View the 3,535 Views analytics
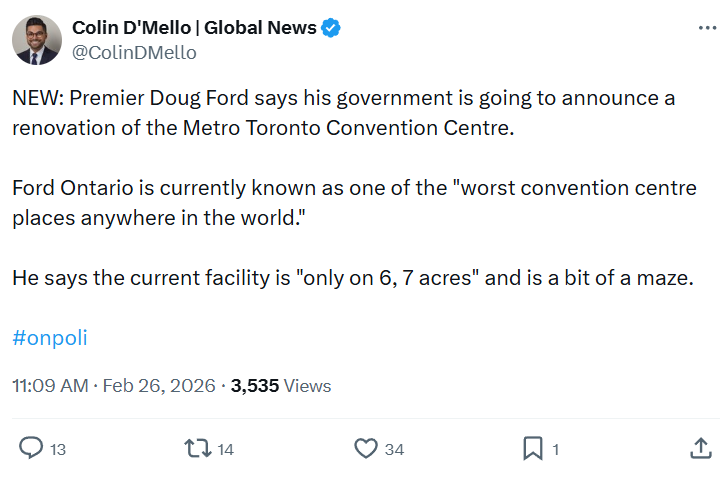 pyautogui.click(x=281, y=386)
